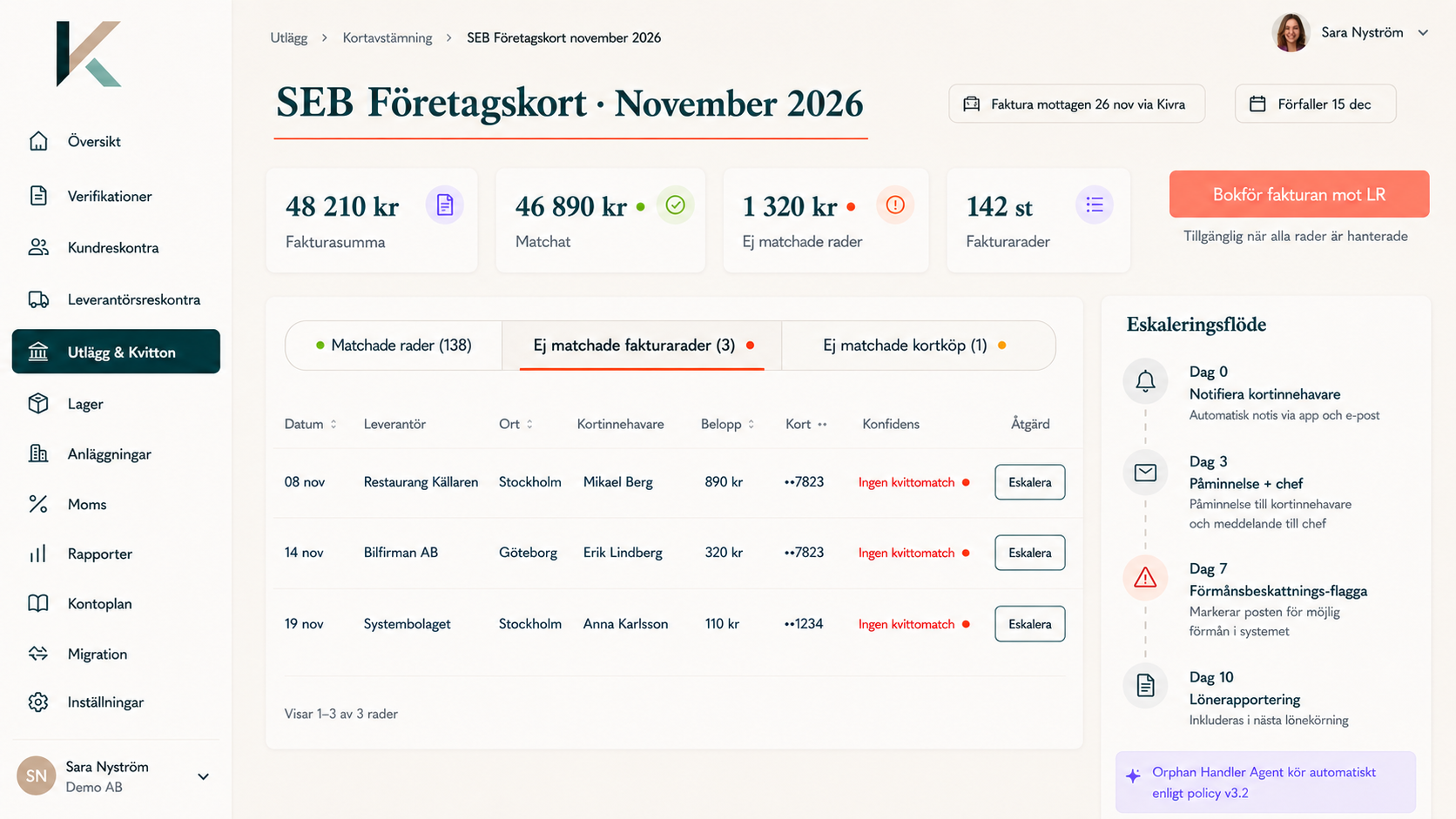This screenshot has height=819, width=1456.
Task: Click the Dag 3 envelope icon
Action: (x=1145, y=473)
